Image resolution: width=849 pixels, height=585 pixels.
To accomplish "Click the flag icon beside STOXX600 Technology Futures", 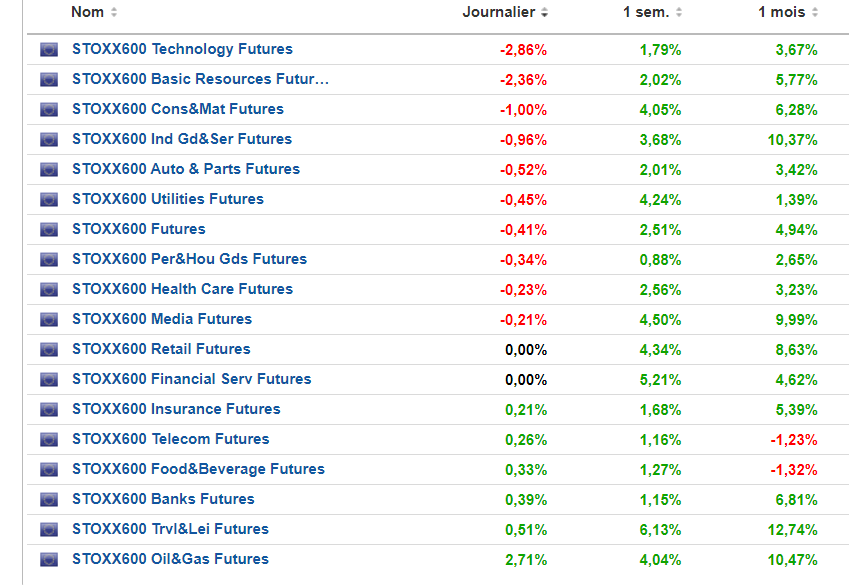I will [x=49, y=49].
